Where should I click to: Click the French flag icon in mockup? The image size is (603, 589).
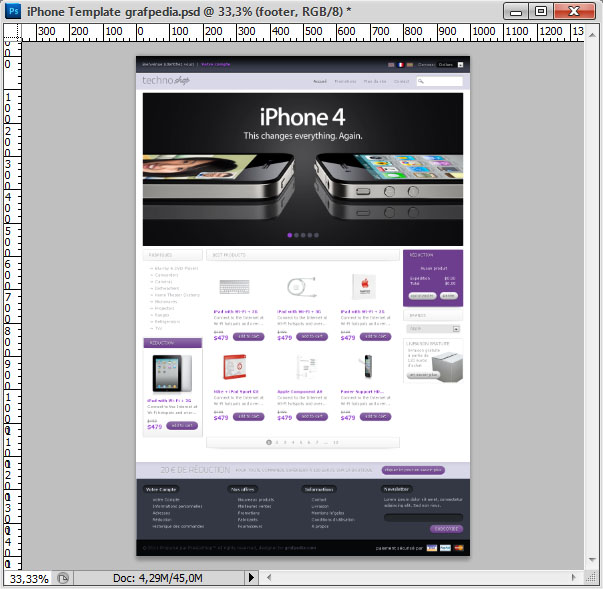coord(400,65)
